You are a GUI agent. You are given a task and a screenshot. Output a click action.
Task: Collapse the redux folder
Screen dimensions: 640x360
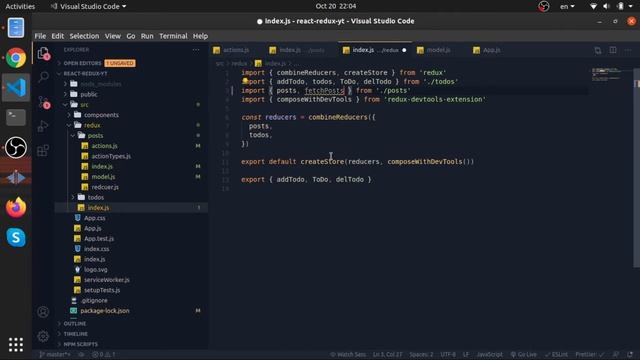click(92, 125)
